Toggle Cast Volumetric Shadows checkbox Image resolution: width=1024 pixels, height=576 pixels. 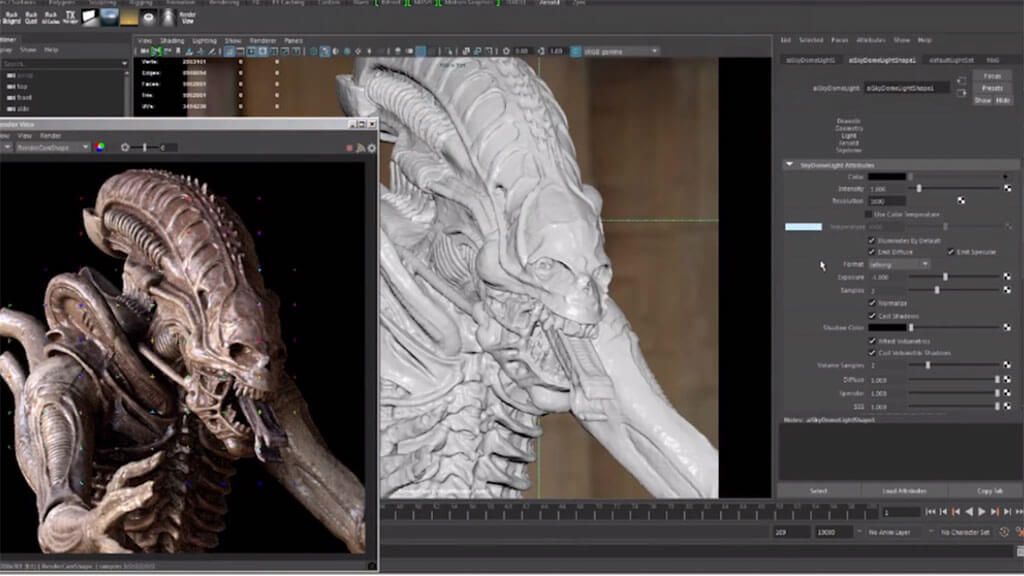pyautogui.click(x=872, y=353)
